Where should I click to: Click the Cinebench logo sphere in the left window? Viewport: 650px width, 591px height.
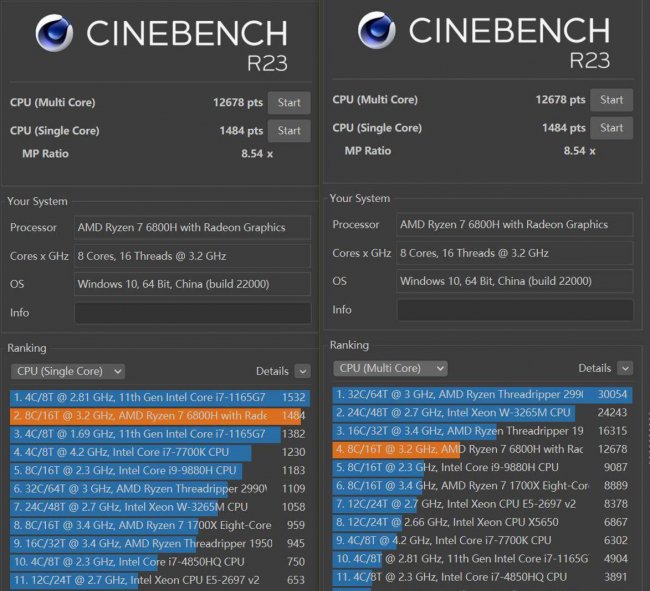point(54,33)
